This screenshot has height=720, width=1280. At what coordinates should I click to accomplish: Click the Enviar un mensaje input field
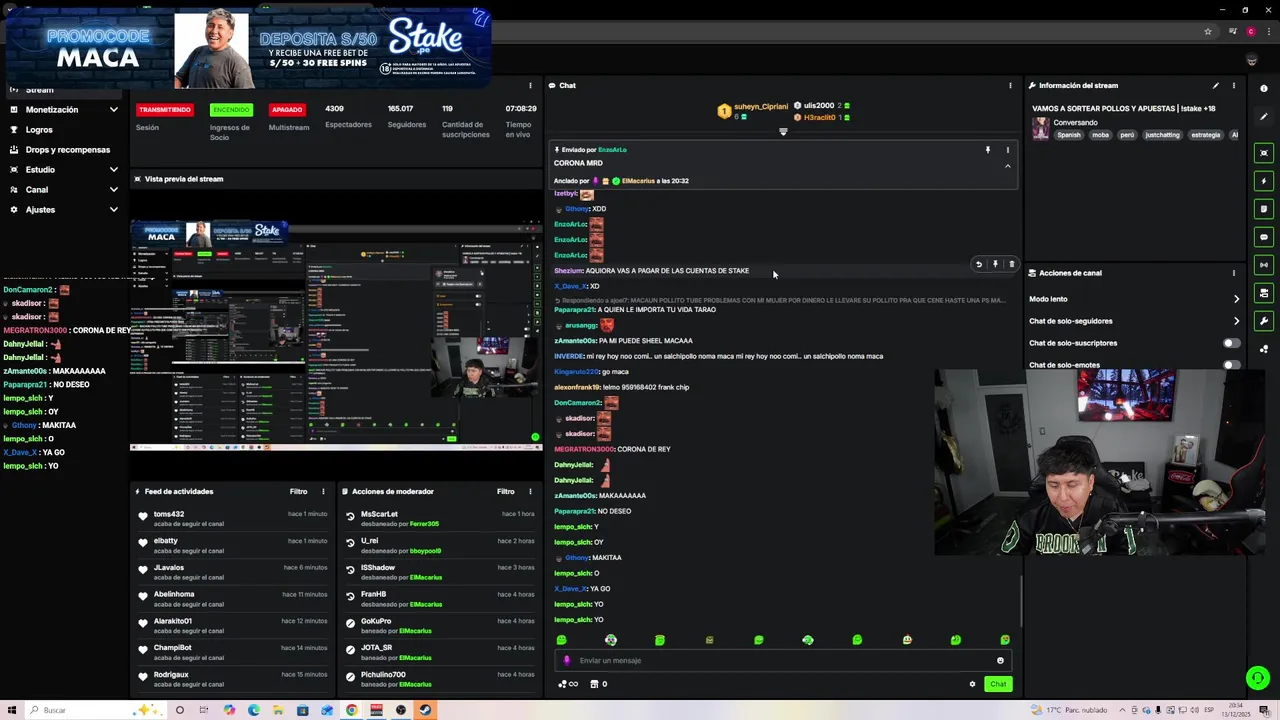pyautogui.click(x=783, y=660)
